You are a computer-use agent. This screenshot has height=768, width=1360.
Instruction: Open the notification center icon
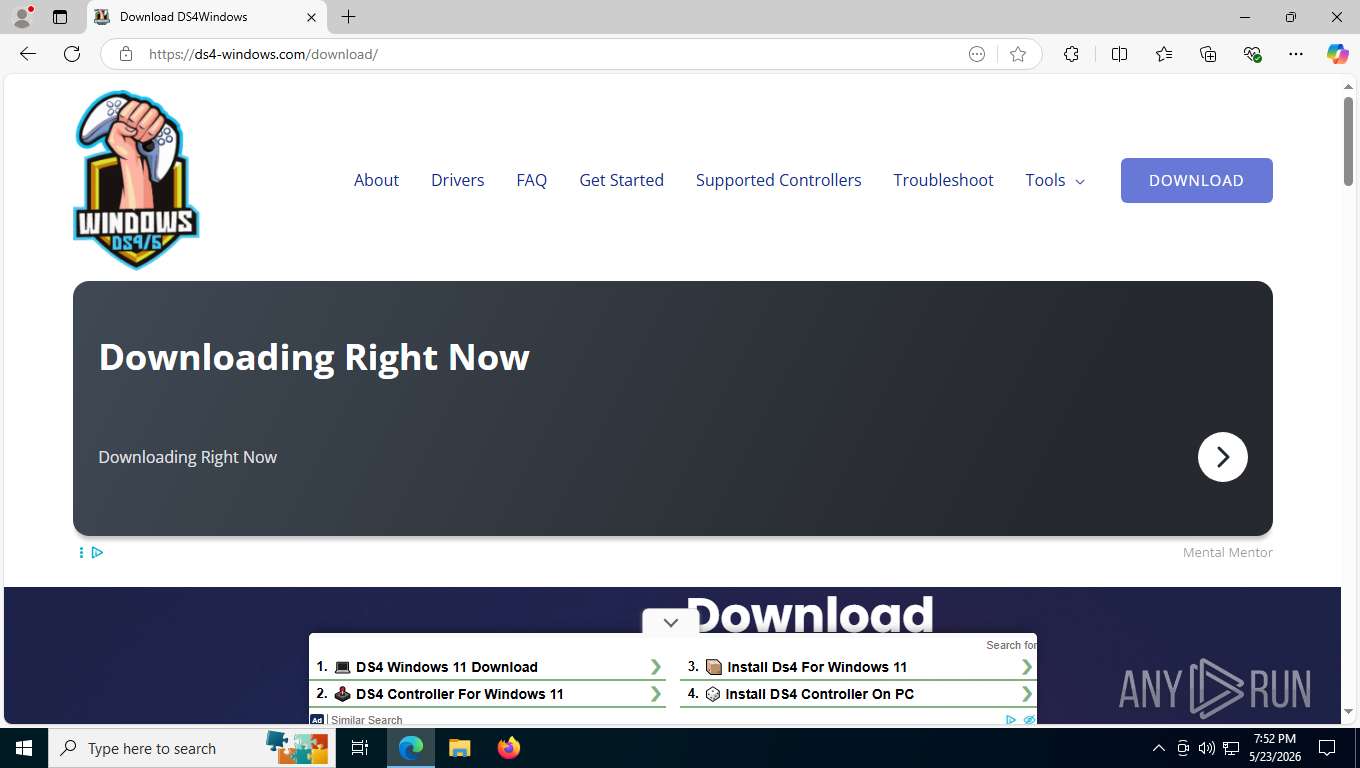pyautogui.click(x=1327, y=748)
